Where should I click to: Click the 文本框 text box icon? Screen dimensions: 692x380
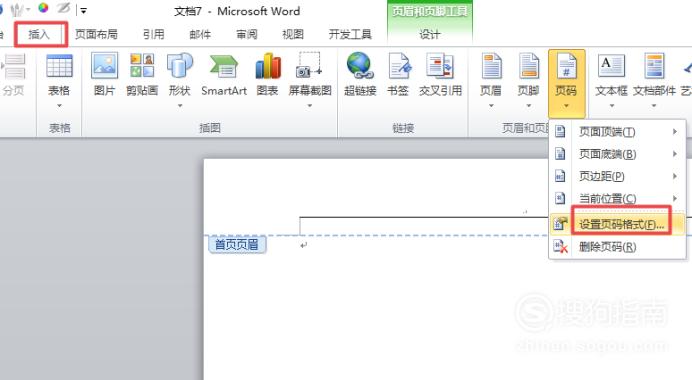(x=612, y=66)
